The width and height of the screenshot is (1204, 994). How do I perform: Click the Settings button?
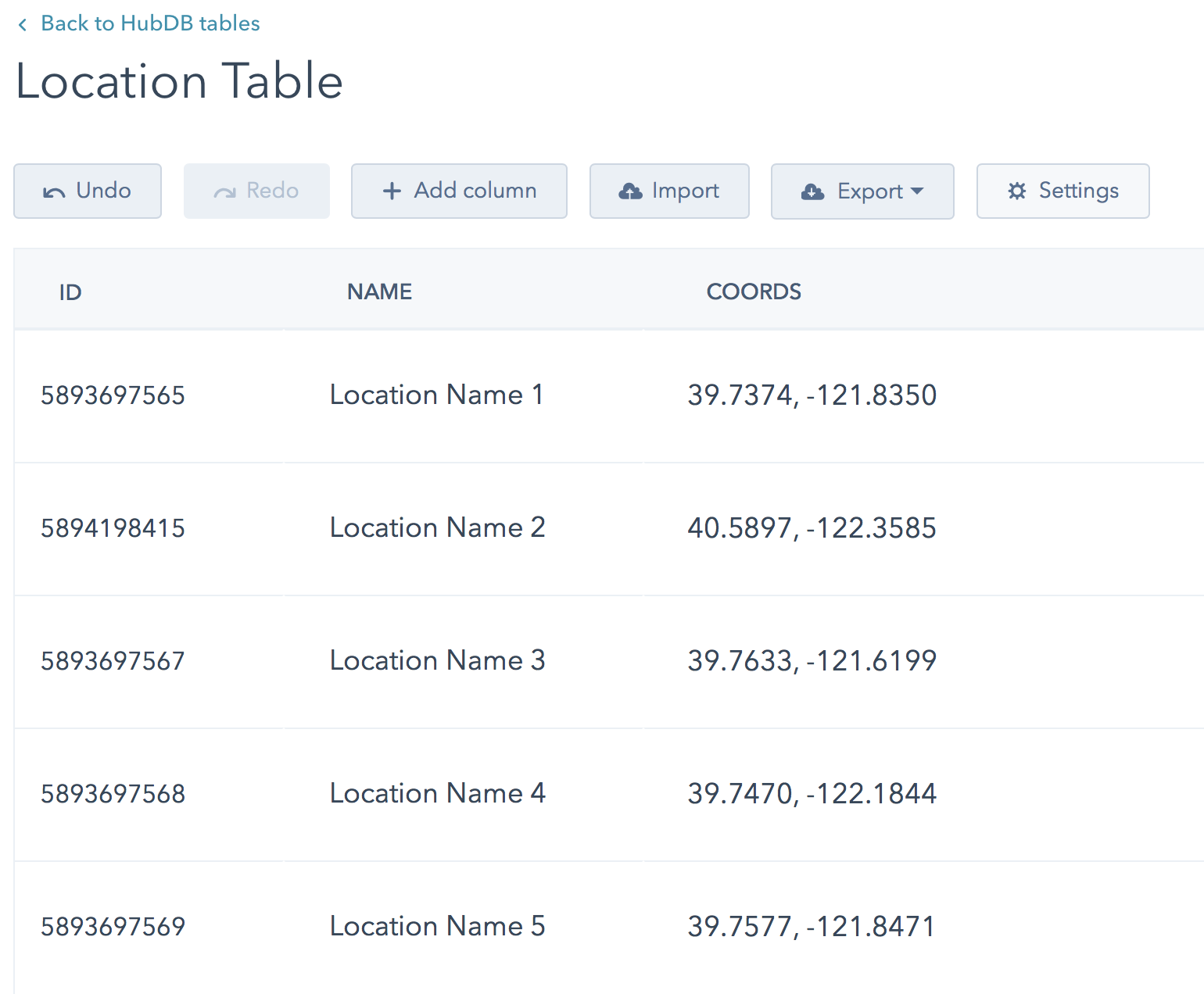click(1062, 190)
